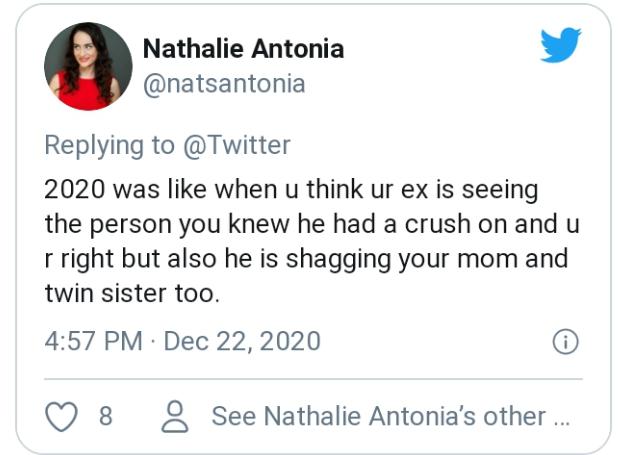
Task: Open the @natsantonia handle link
Action: (x=224, y=84)
